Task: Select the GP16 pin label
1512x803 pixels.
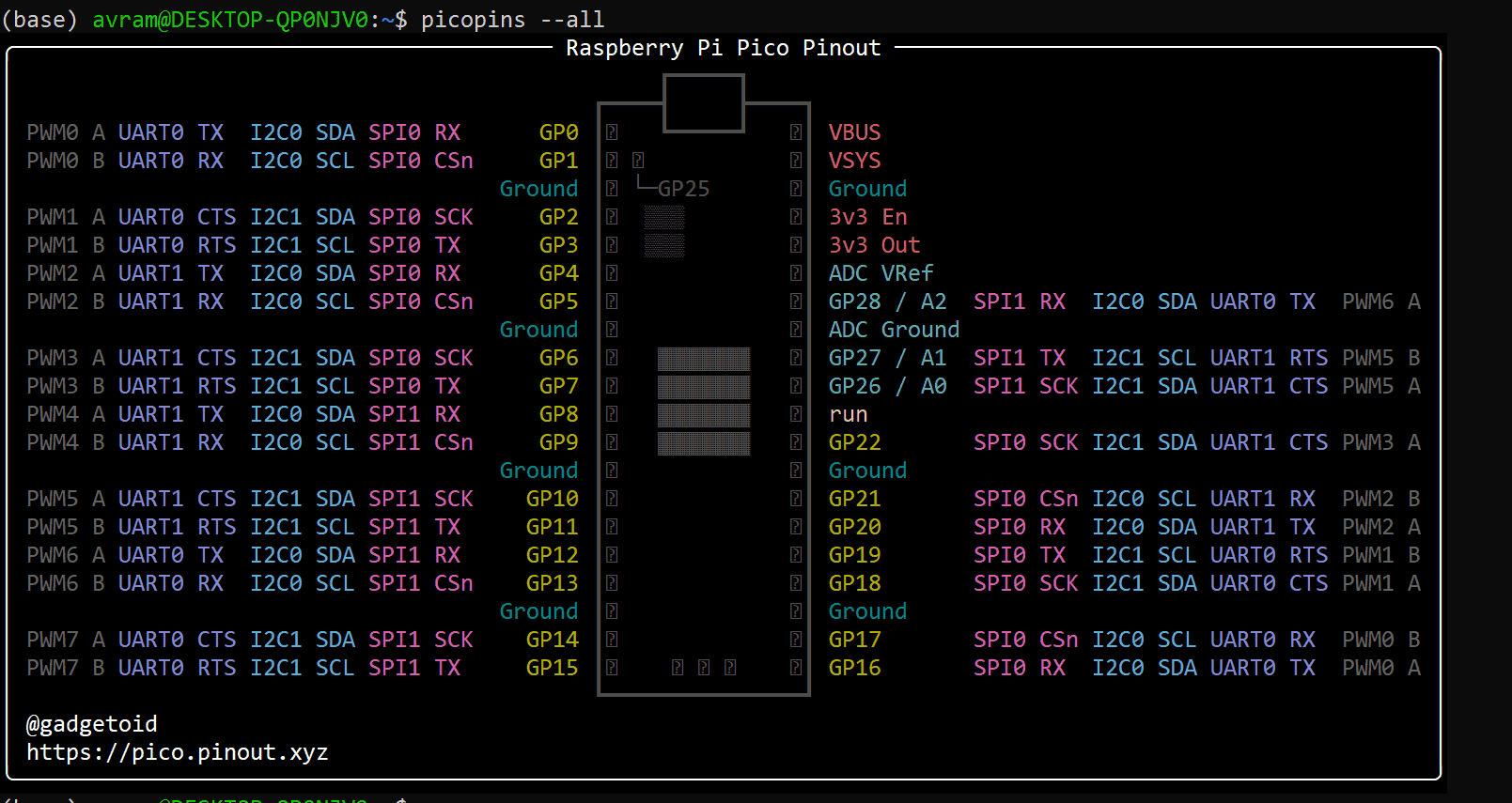Action: (855, 668)
